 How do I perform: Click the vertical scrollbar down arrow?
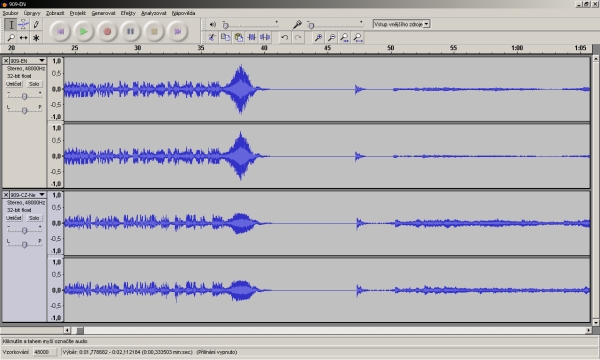point(596,323)
